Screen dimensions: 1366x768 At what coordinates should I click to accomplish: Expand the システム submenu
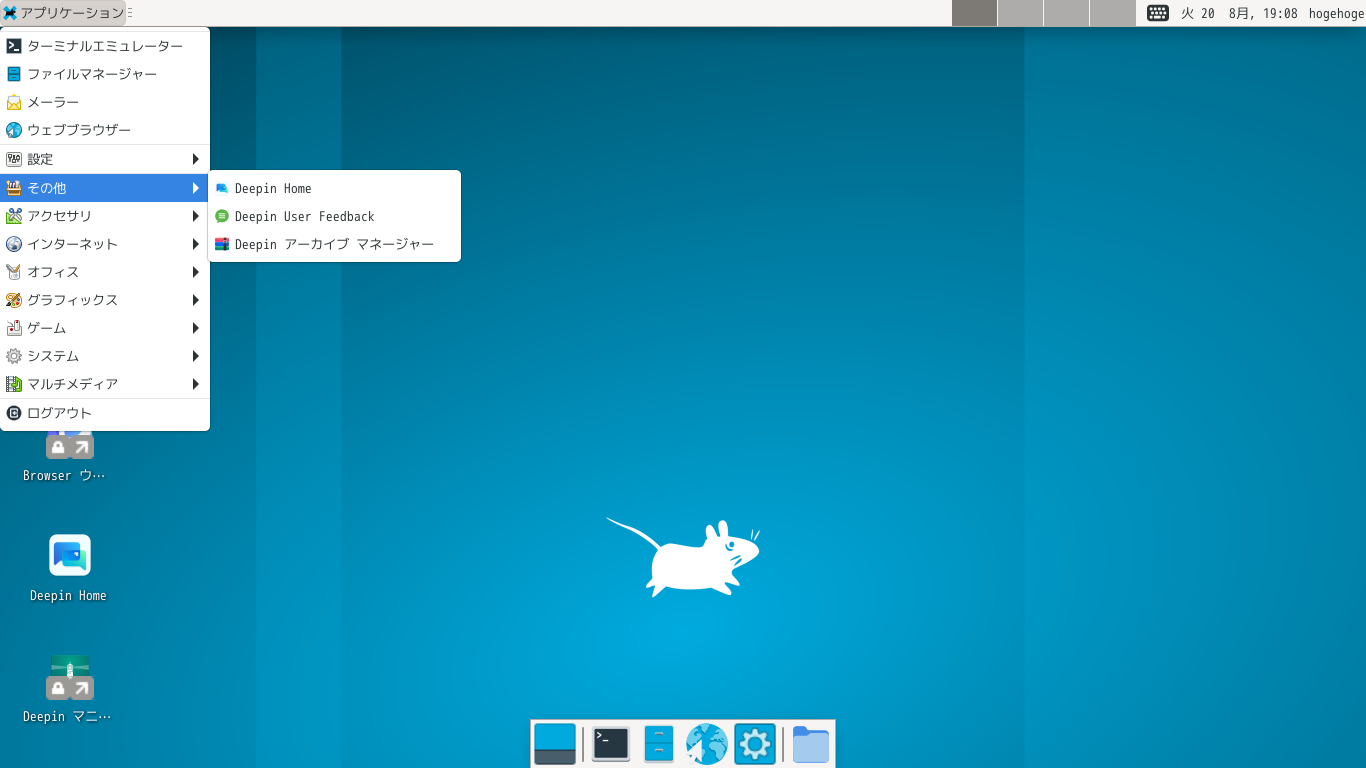(x=105, y=356)
